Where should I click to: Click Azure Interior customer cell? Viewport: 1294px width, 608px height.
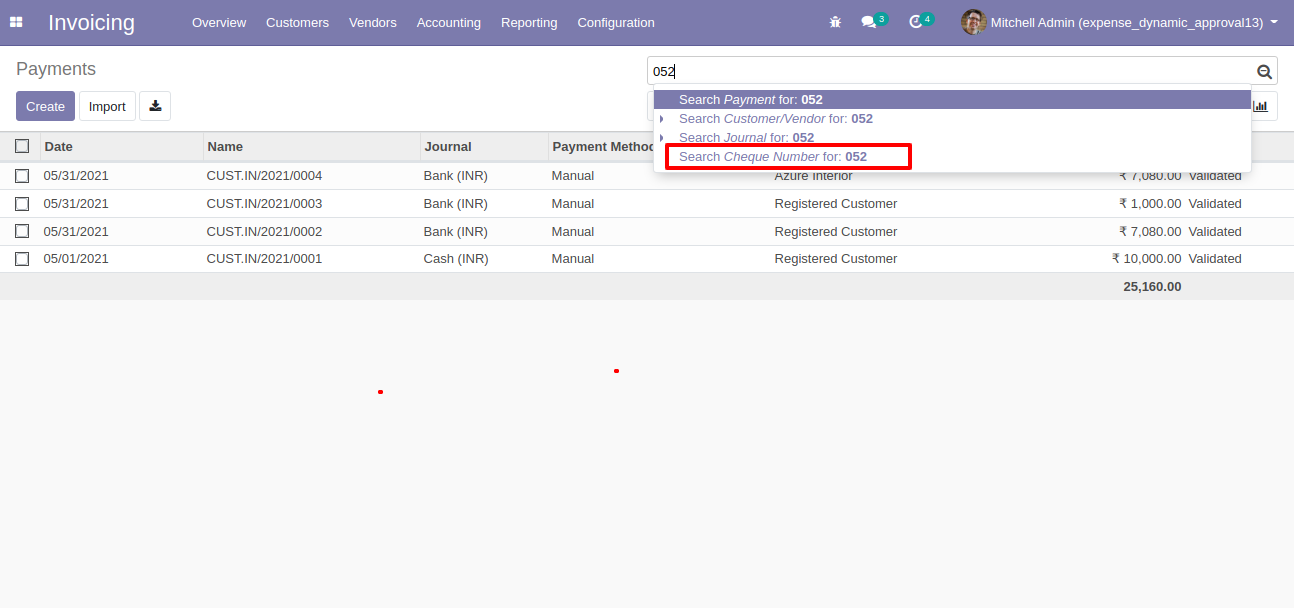813,177
